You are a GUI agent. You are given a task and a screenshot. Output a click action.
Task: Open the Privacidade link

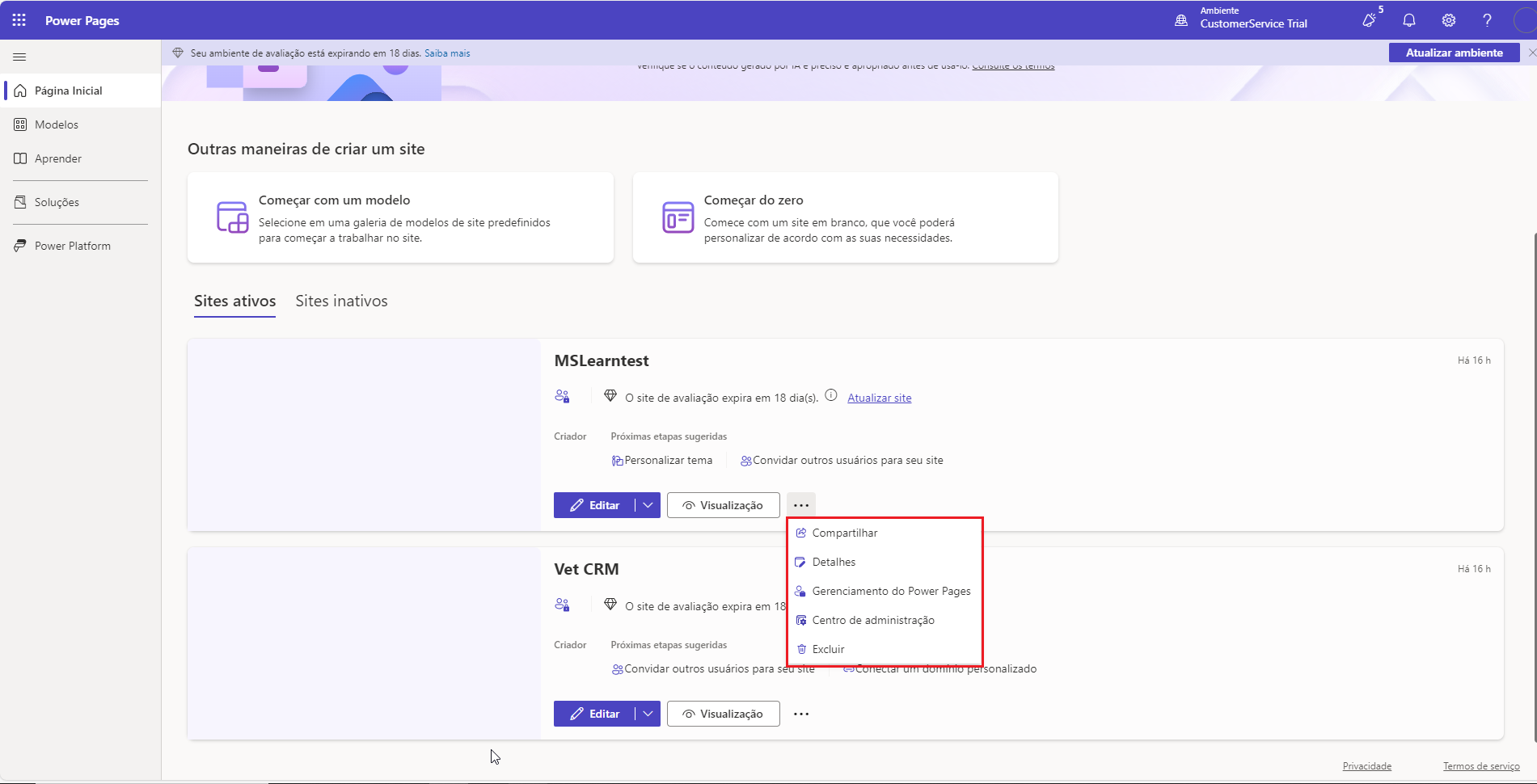click(x=1366, y=766)
